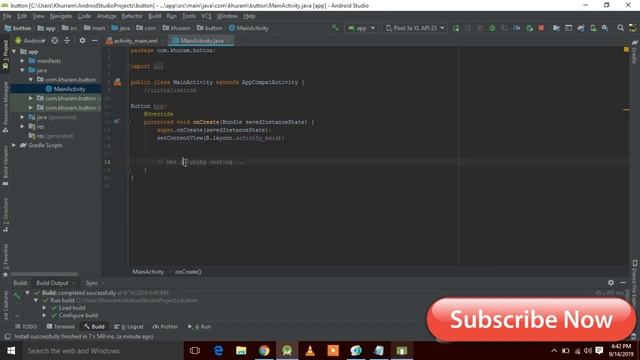Click the status bar tool windows icon
This screenshot has height=360, width=640.
7,336
